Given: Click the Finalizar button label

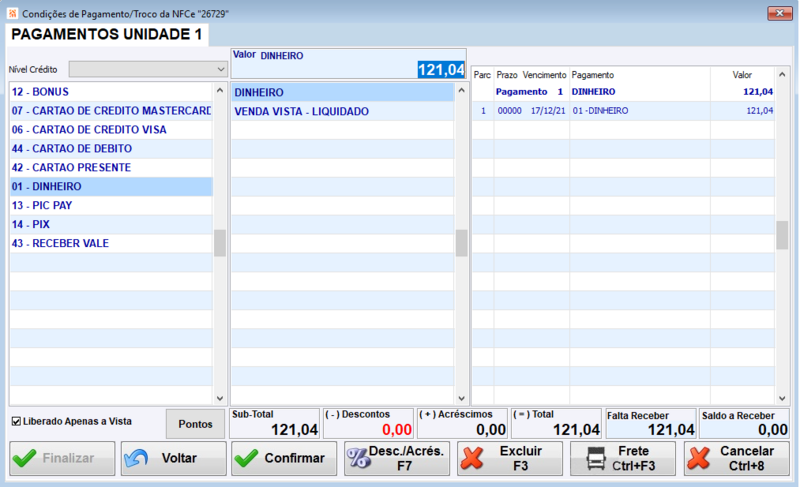Looking at the screenshot, I should 68,458.
